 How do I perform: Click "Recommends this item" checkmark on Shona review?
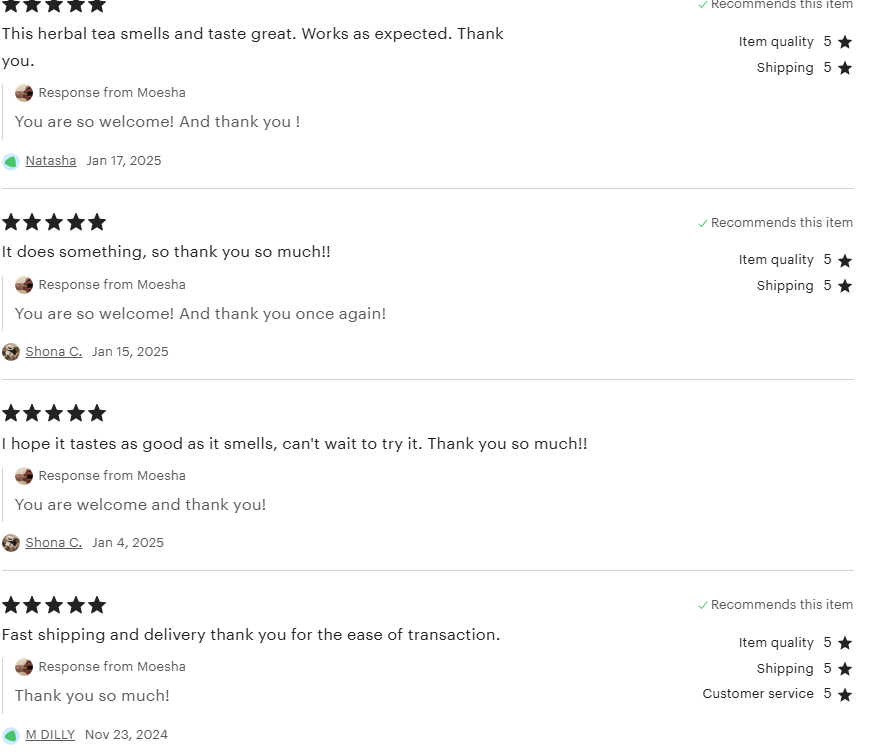703,223
